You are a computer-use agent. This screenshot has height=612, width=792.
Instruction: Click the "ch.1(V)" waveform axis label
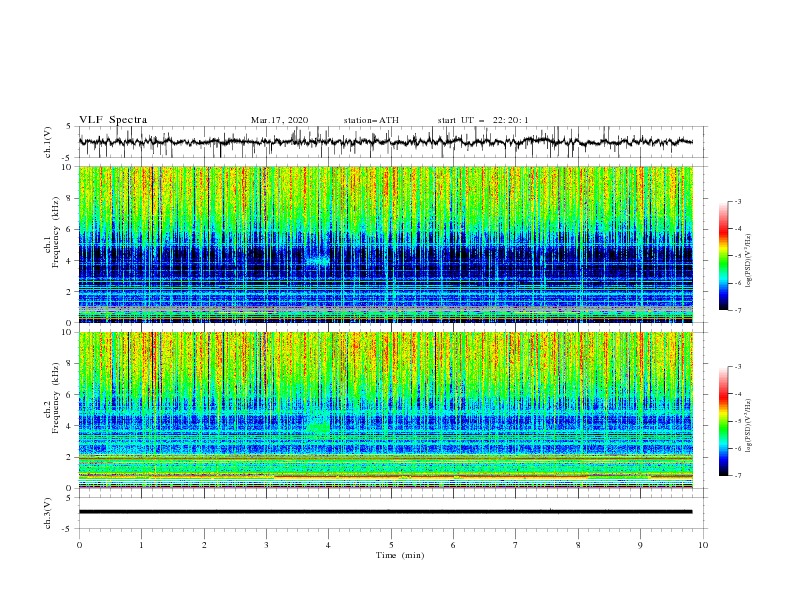[x=48, y=142]
